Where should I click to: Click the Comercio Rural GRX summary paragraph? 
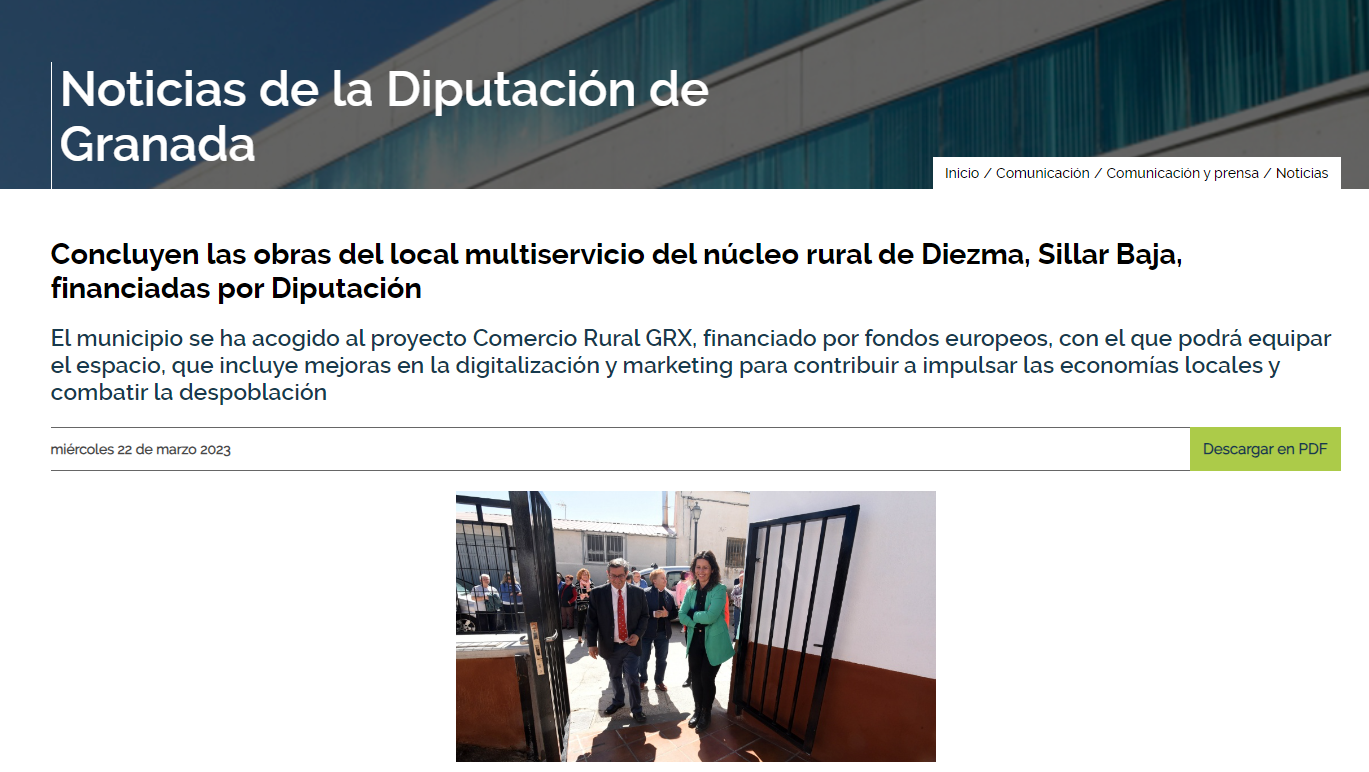690,365
